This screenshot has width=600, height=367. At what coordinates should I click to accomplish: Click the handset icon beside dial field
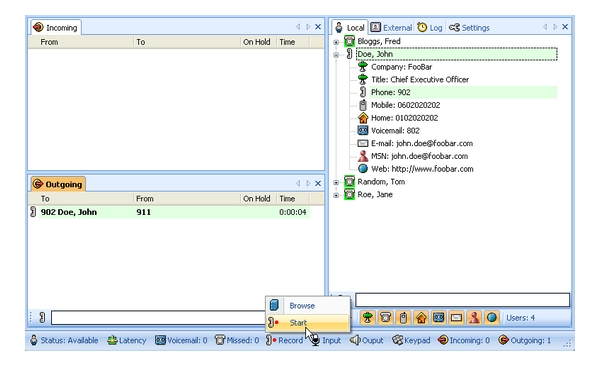[x=42, y=317]
